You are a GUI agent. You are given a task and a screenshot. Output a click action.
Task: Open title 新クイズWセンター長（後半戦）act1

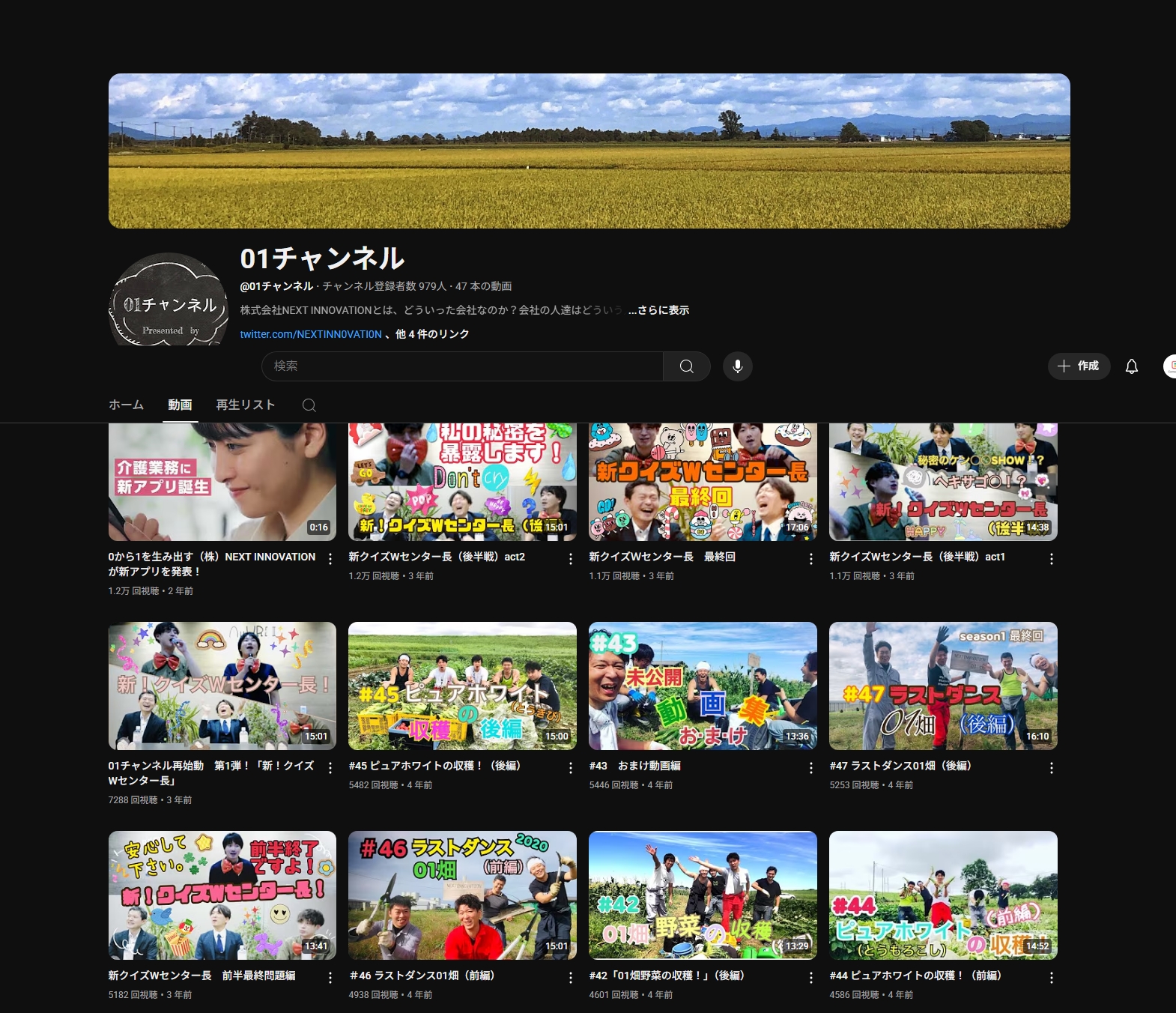coord(917,557)
